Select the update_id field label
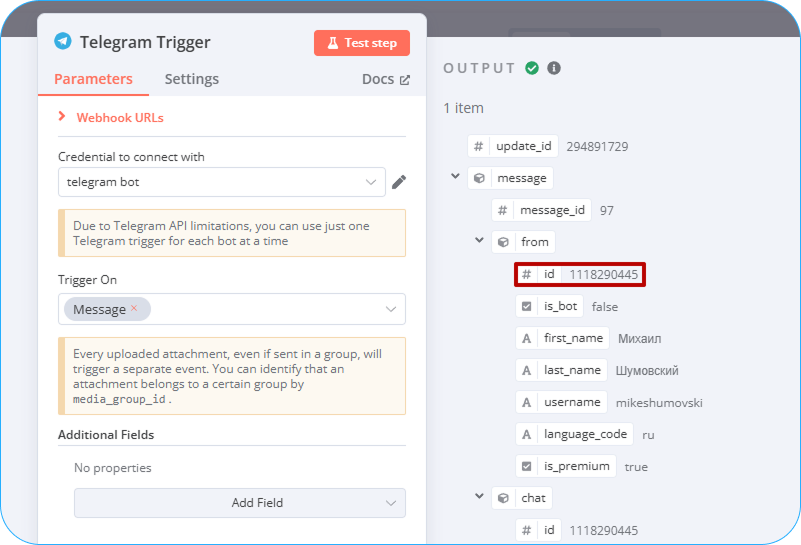This screenshot has height=545, width=801. [x=524, y=146]
